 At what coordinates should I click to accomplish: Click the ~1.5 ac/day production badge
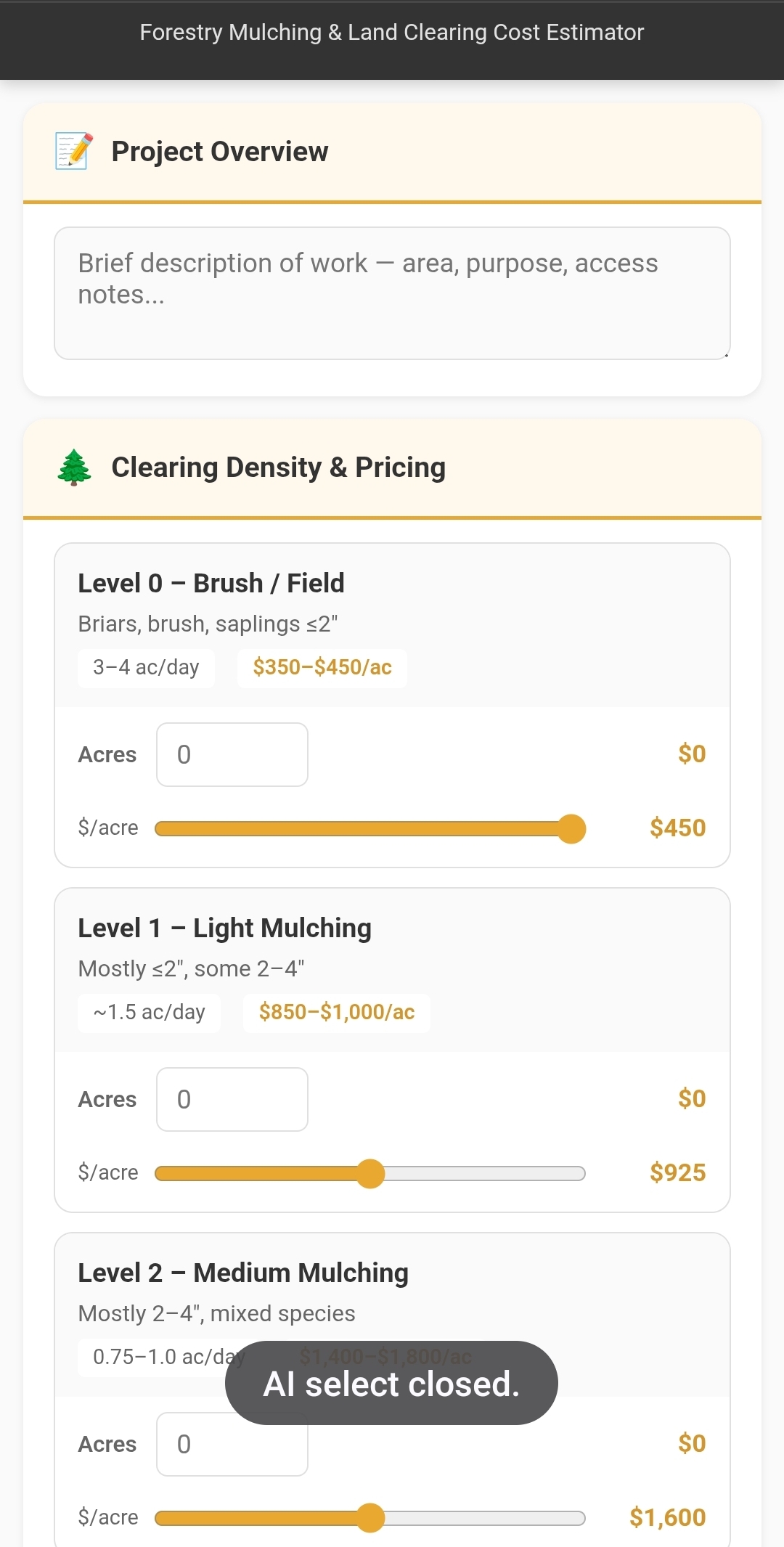coord(149,1012)
